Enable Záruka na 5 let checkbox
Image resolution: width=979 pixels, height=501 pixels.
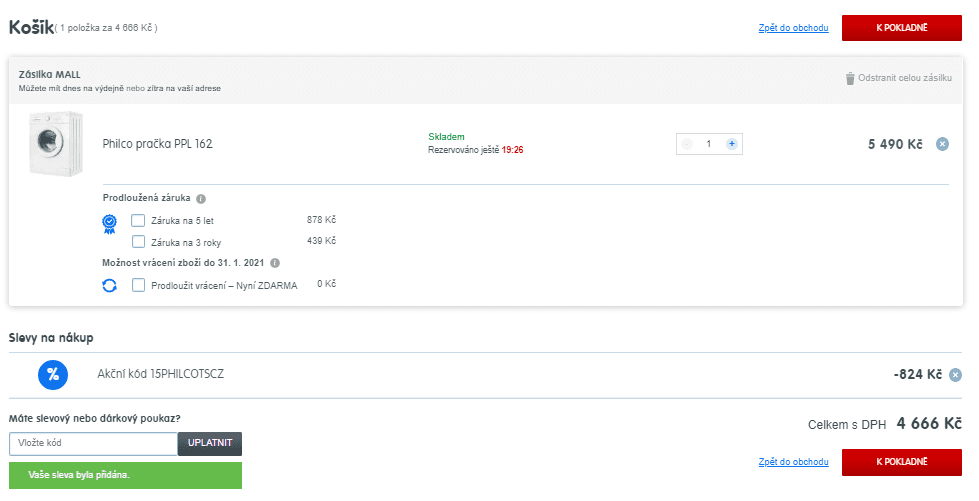point(138,221)
